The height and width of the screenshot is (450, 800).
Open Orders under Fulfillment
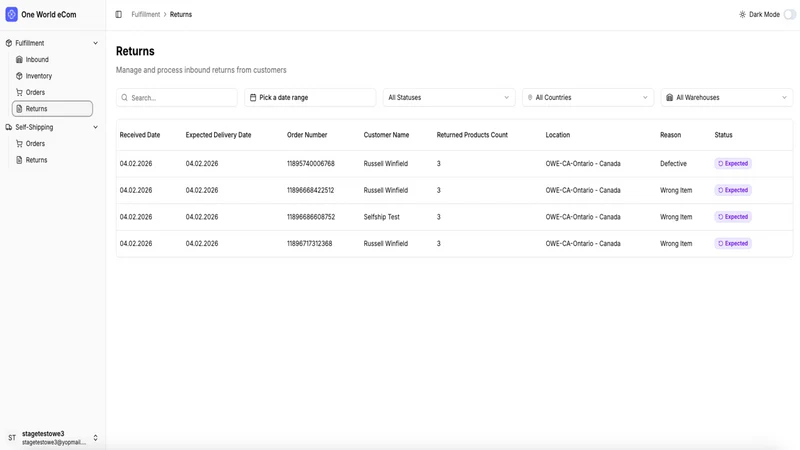[x=52, y=92]
